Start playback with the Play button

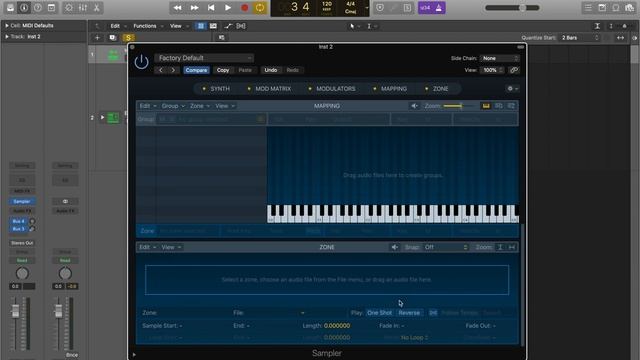coord(228,8)
